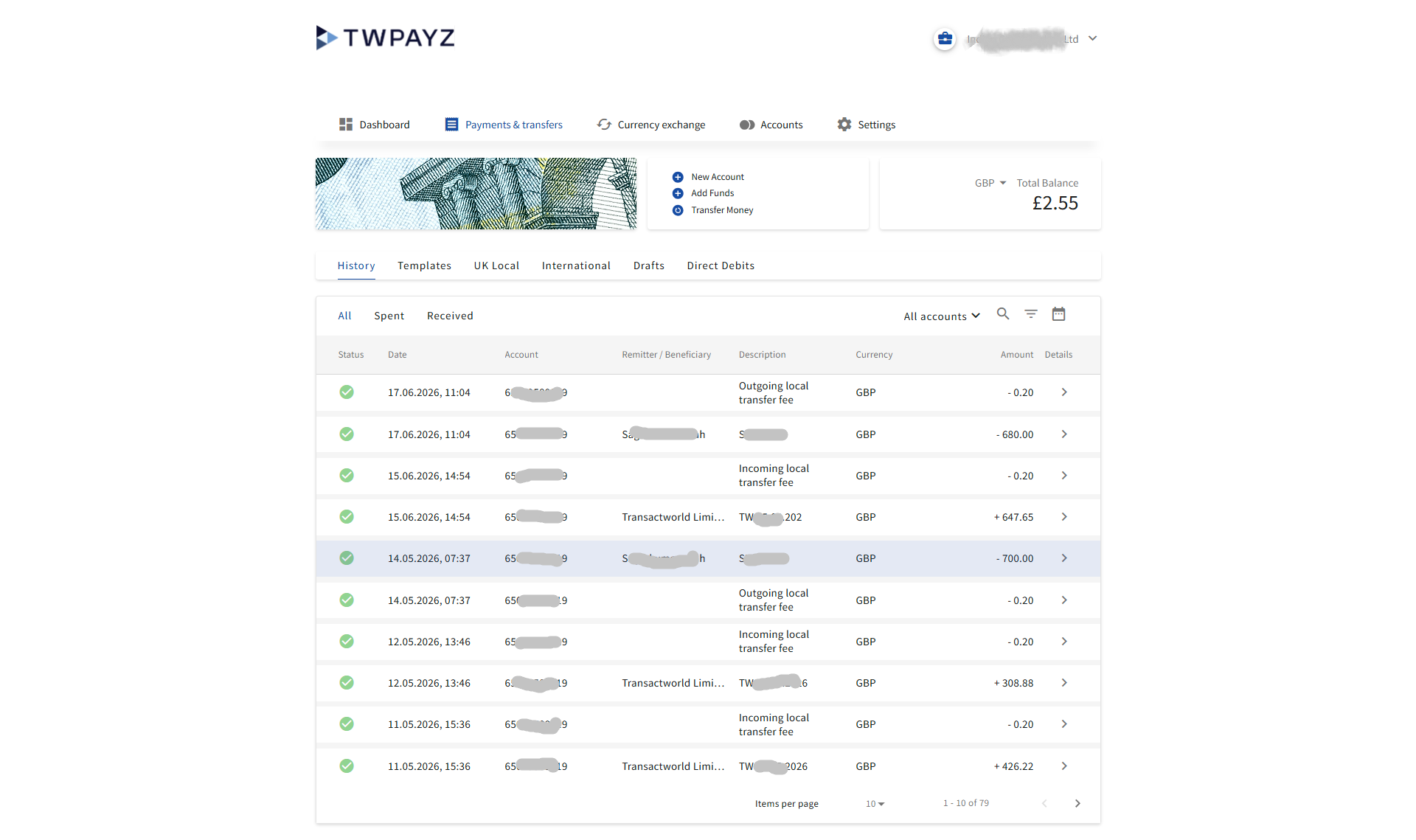1416x840 pixels.
Task: Expand details of the -700.00 transaction
Action: click(x=1064, y=558)
